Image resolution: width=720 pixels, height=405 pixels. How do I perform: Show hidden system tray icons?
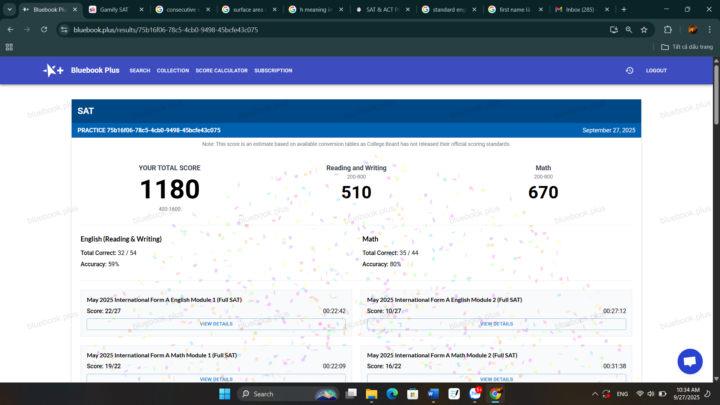click(x=595, y=394)
